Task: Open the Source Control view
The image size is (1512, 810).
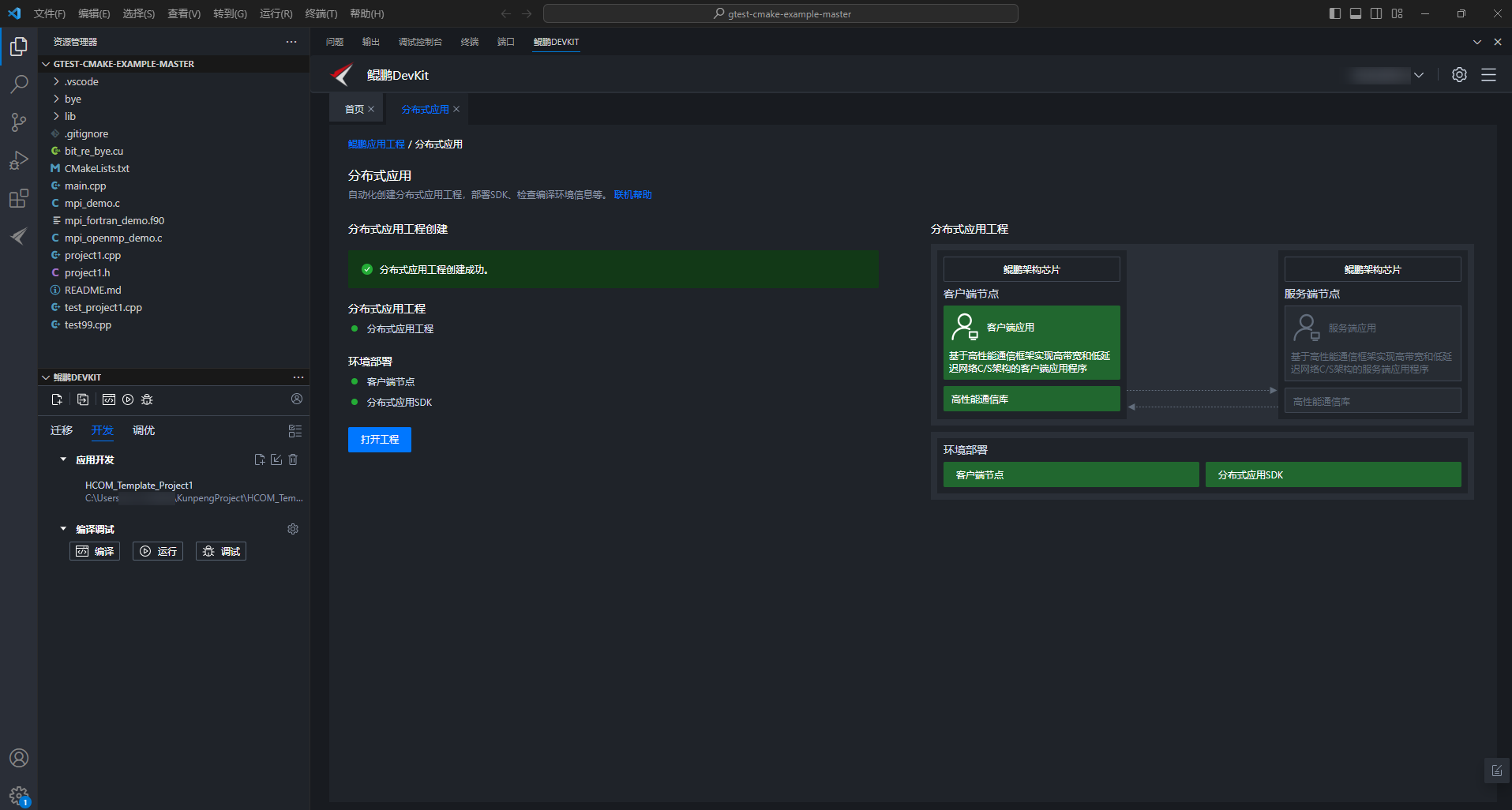Action: tap(19, 122)
